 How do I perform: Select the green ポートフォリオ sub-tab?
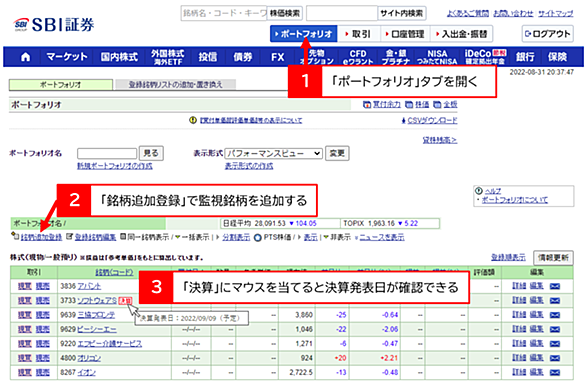61,84
